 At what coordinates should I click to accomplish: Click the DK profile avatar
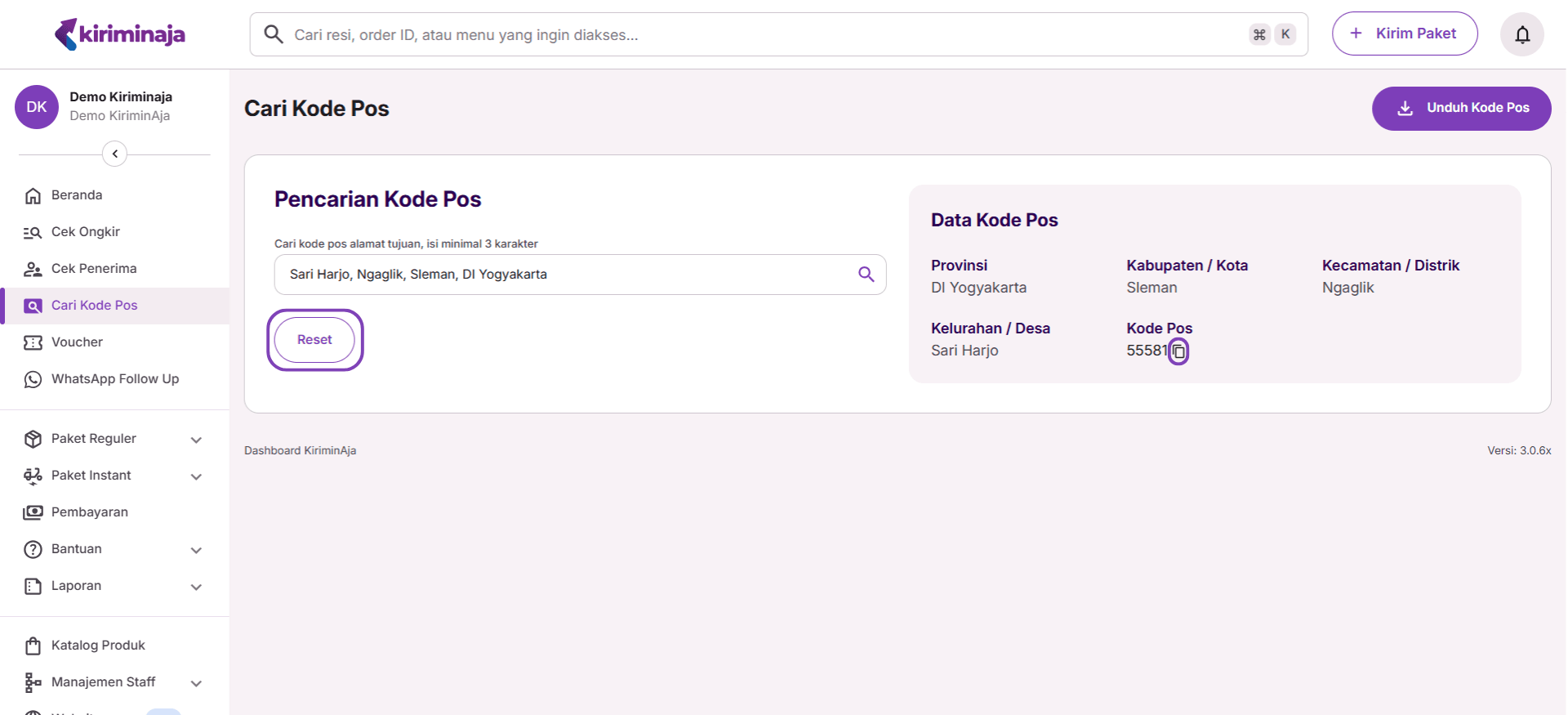(x=37, y=107)
